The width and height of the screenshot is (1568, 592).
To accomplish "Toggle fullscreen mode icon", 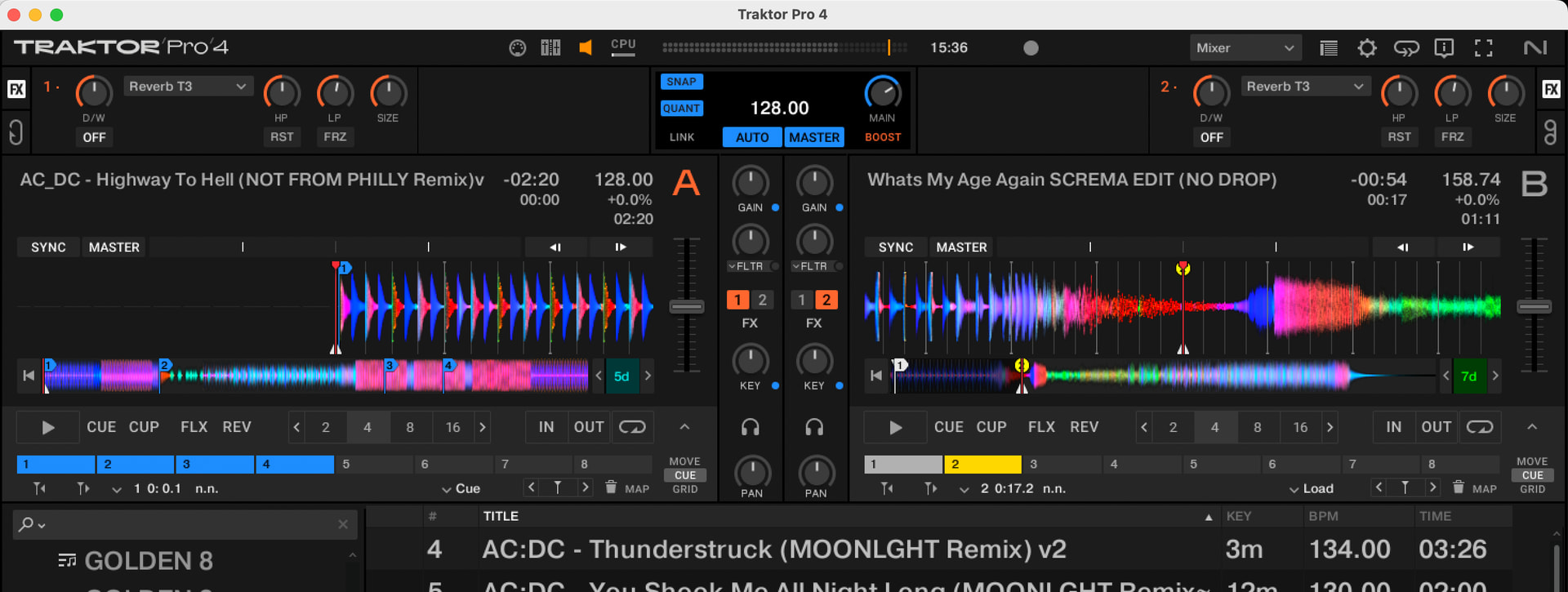I will (x=1483, y=48).
